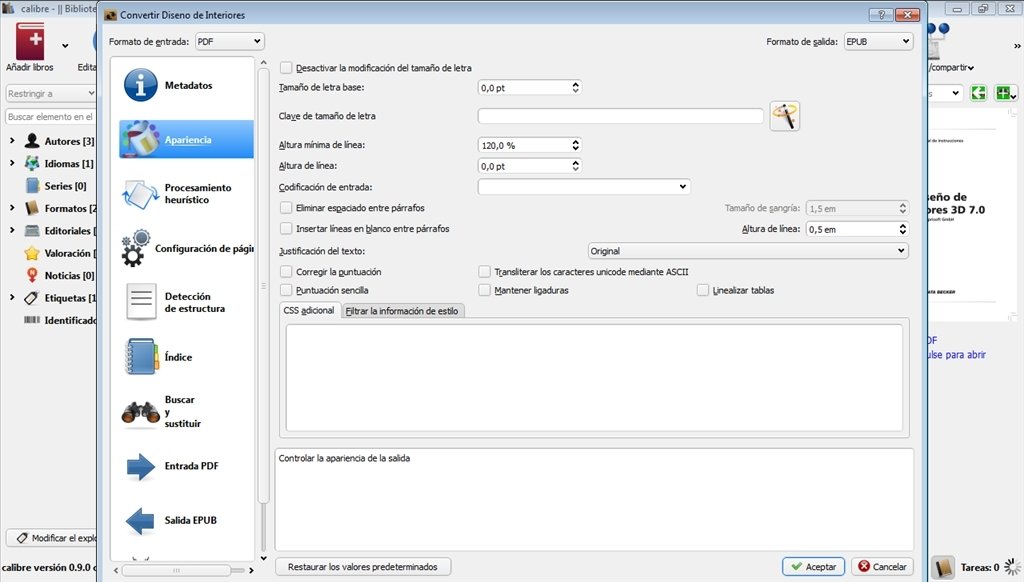This screenshot has height=582, width=1024.
Task: Click the Cancelar button
Action: (882, 566)
